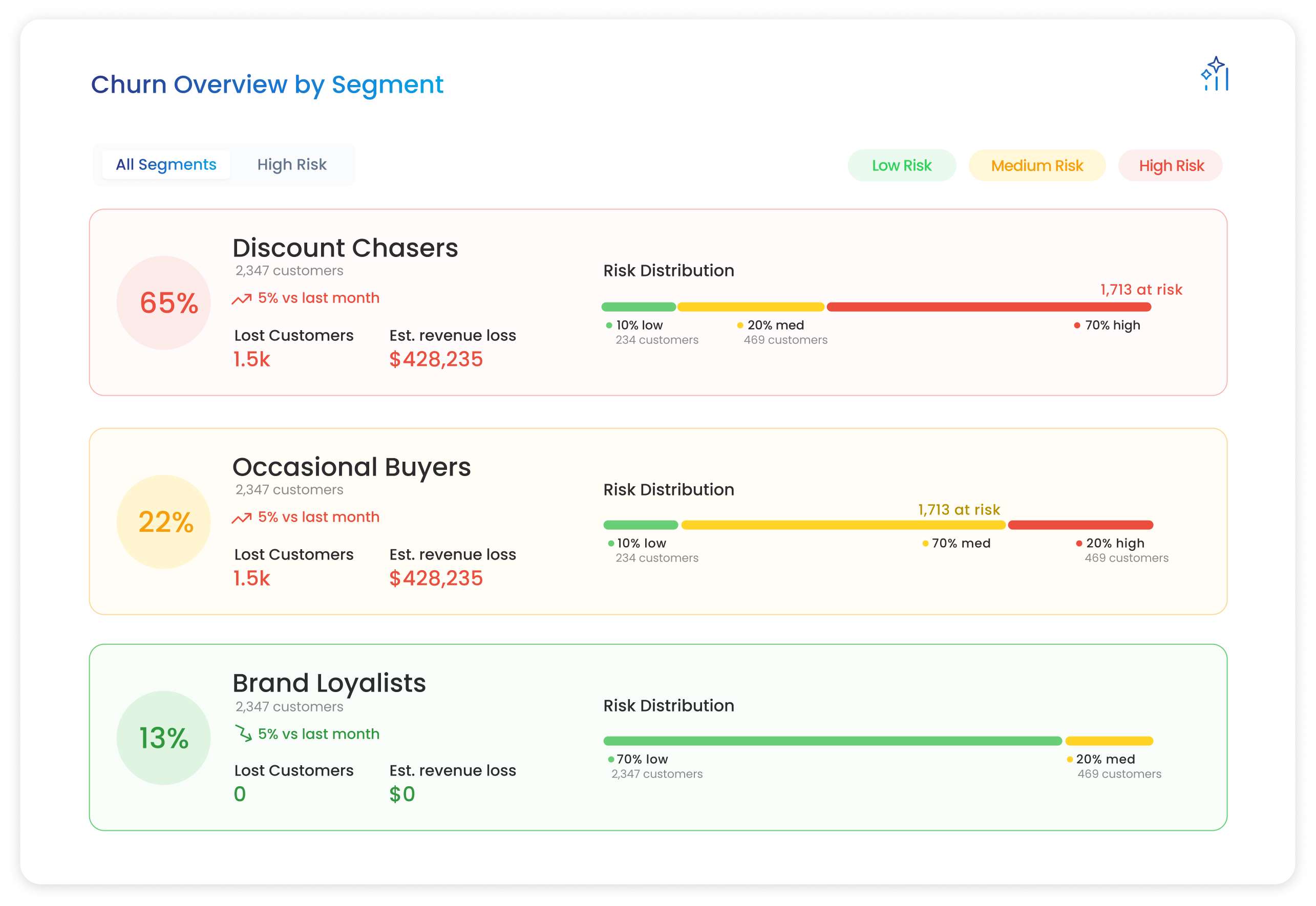Open the AI insights sparkle chart icon
The width and height of the screenshot is (1316, 906).
(1215, 73)
